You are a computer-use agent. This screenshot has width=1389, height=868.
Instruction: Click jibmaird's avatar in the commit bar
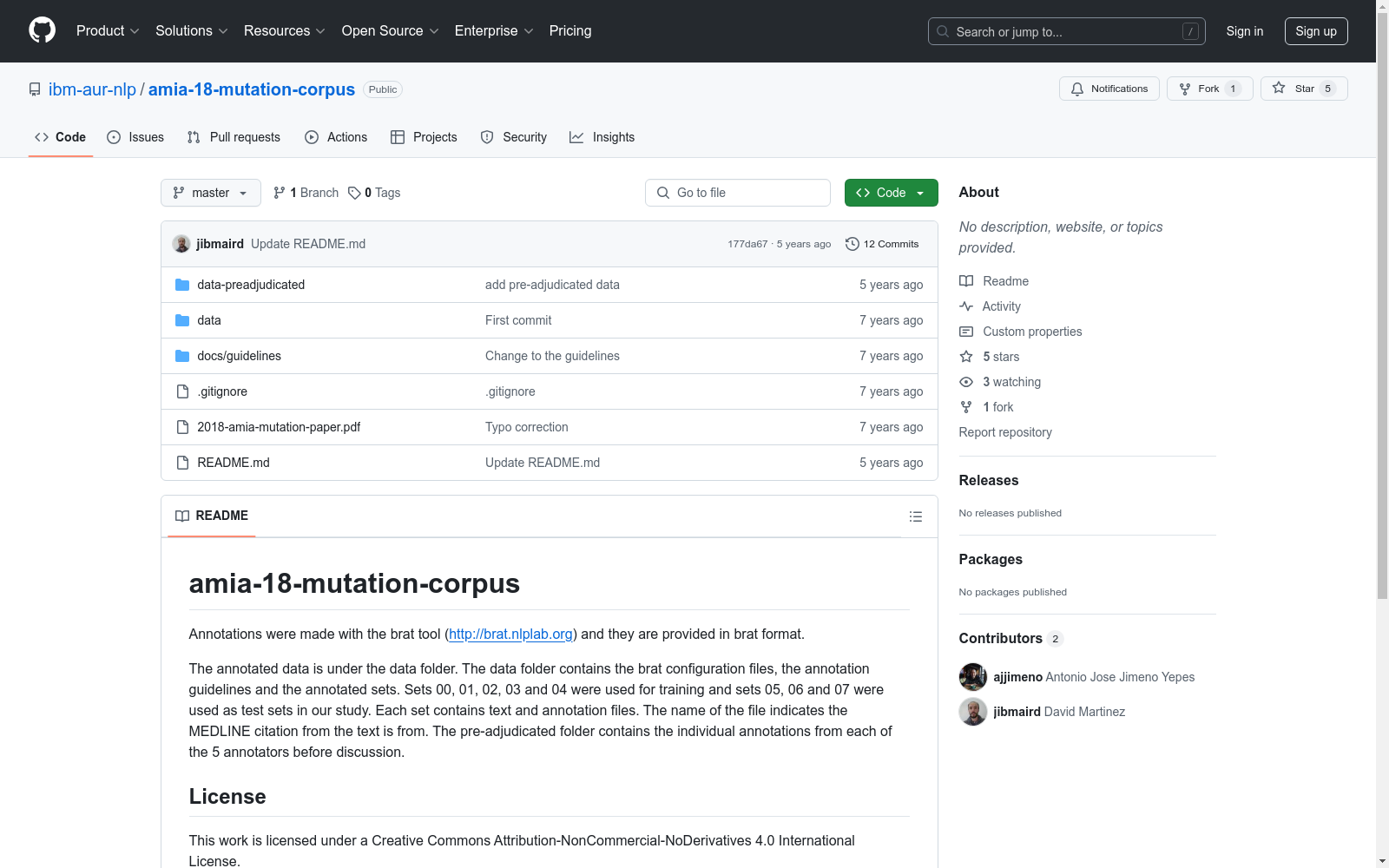(x=181, y=244)
